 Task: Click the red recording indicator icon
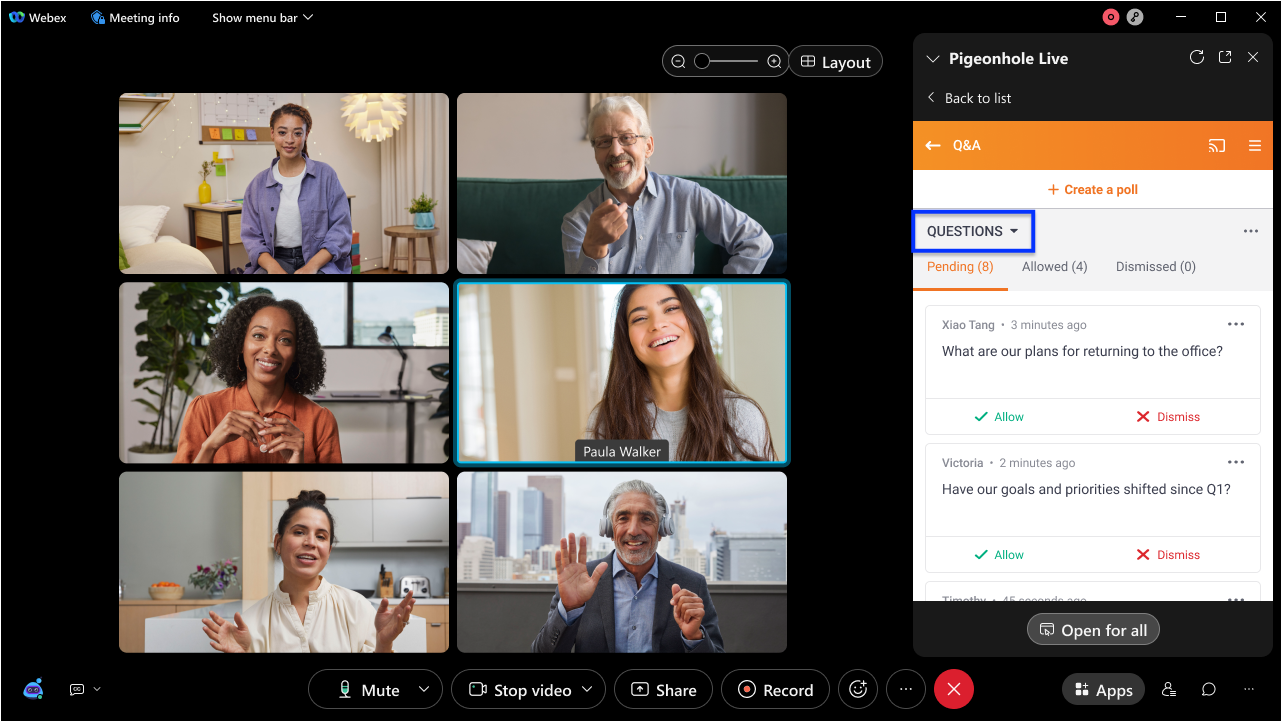(x=1111, y=17)
